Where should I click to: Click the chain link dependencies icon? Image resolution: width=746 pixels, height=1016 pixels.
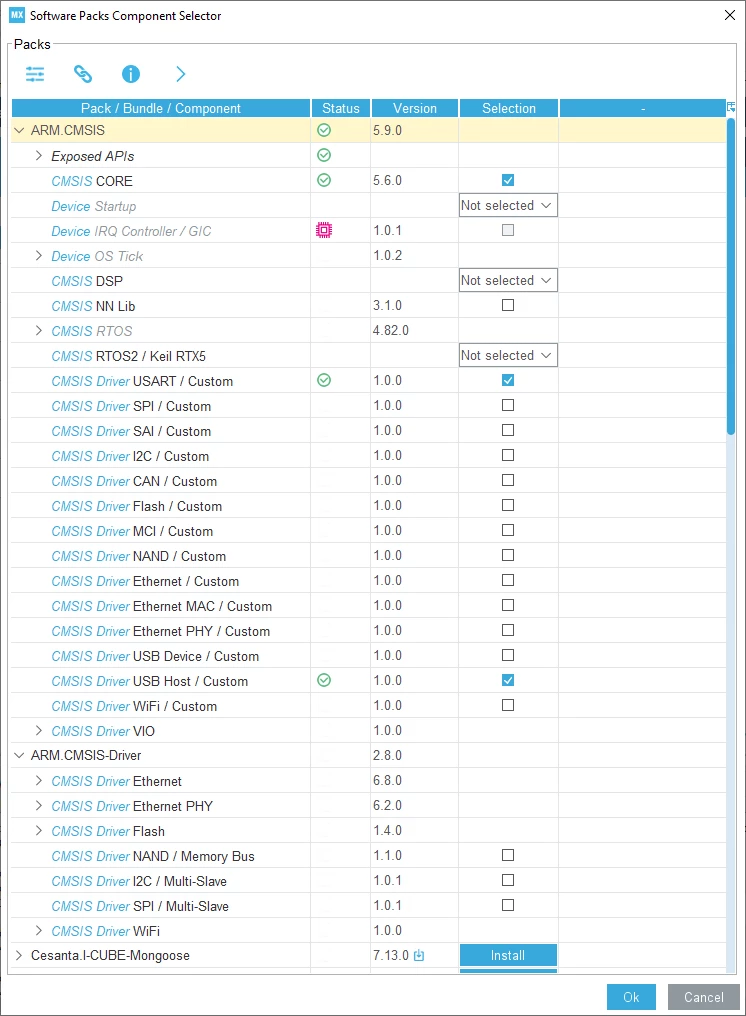click(83, 74)
